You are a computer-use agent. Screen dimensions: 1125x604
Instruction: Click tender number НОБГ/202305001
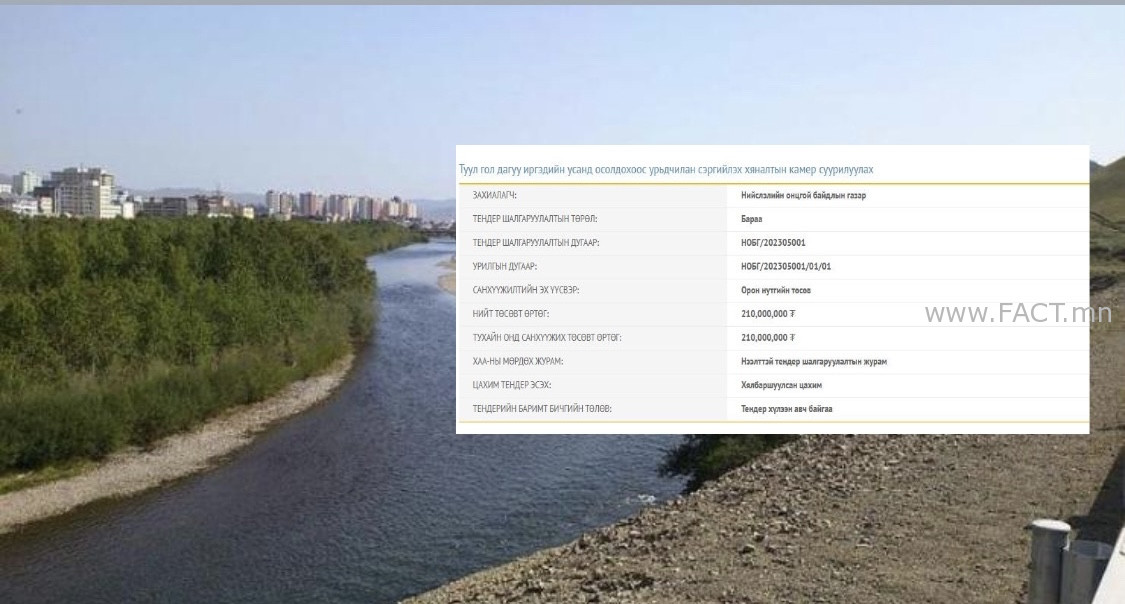(x=773, y=243)
